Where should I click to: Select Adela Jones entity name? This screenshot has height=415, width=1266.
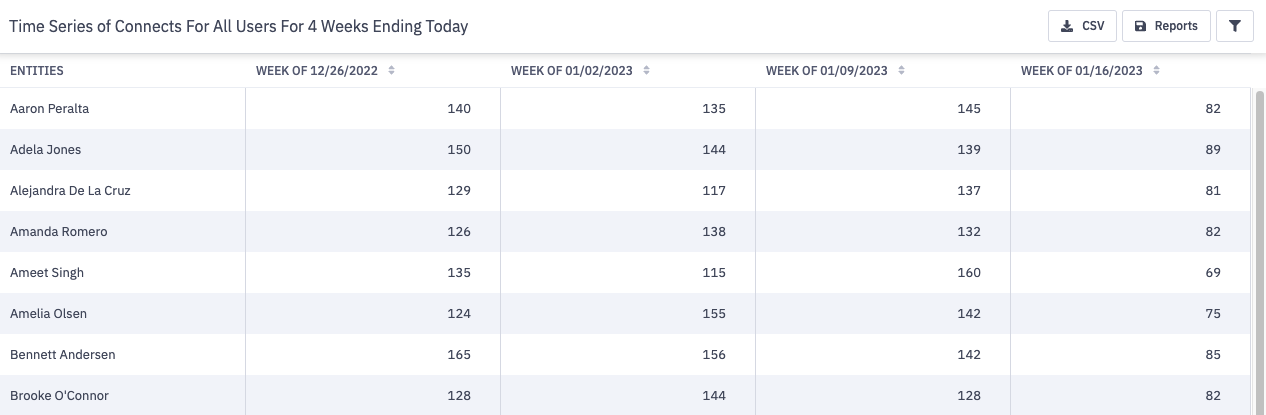[45, 149]
